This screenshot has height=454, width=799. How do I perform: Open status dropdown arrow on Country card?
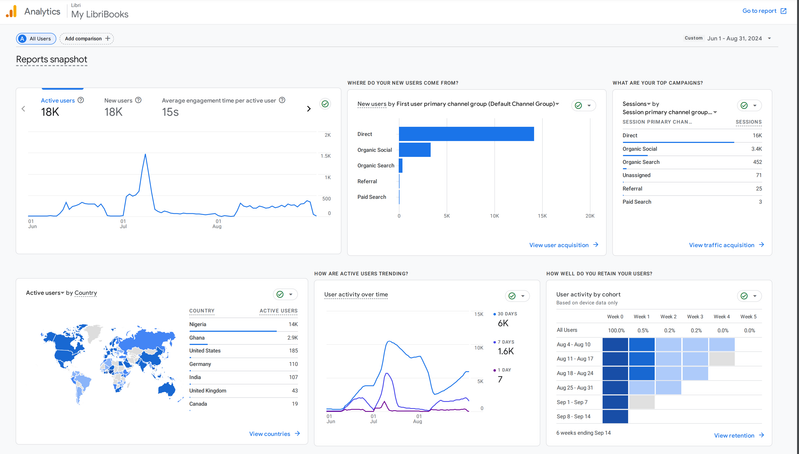291,295
